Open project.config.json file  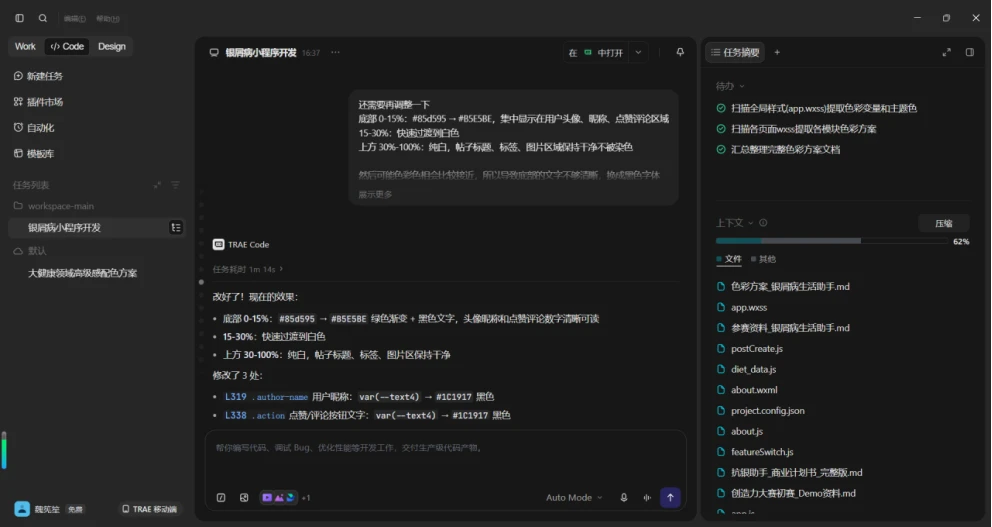pyautogui.click(x=760, y=411)
